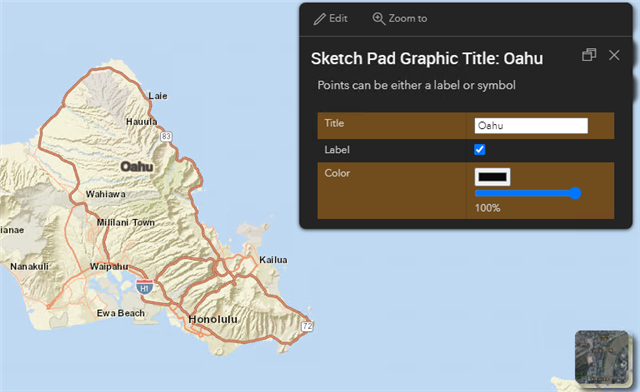Switch basemap using satellite imagery thumbnail
The image size is (640, 392).
click(602, 357)
